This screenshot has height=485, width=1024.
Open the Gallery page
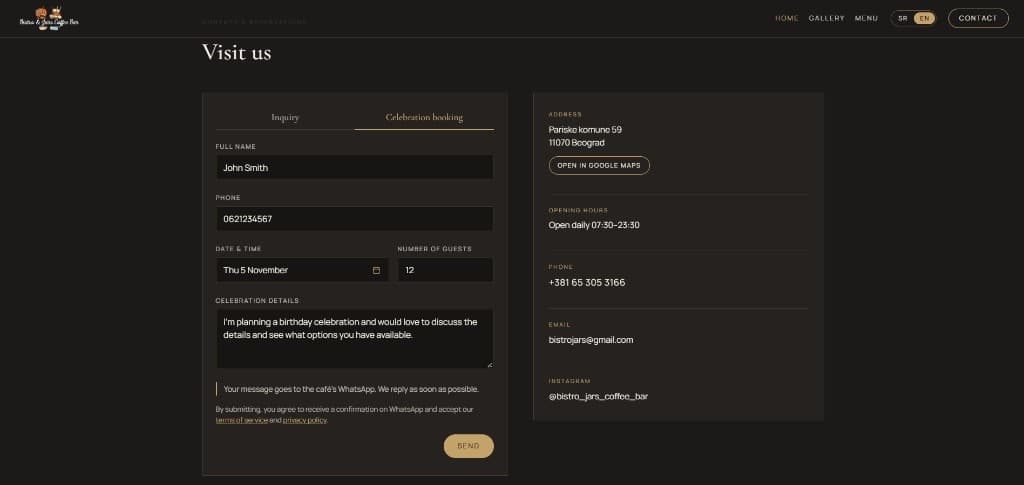826,18
